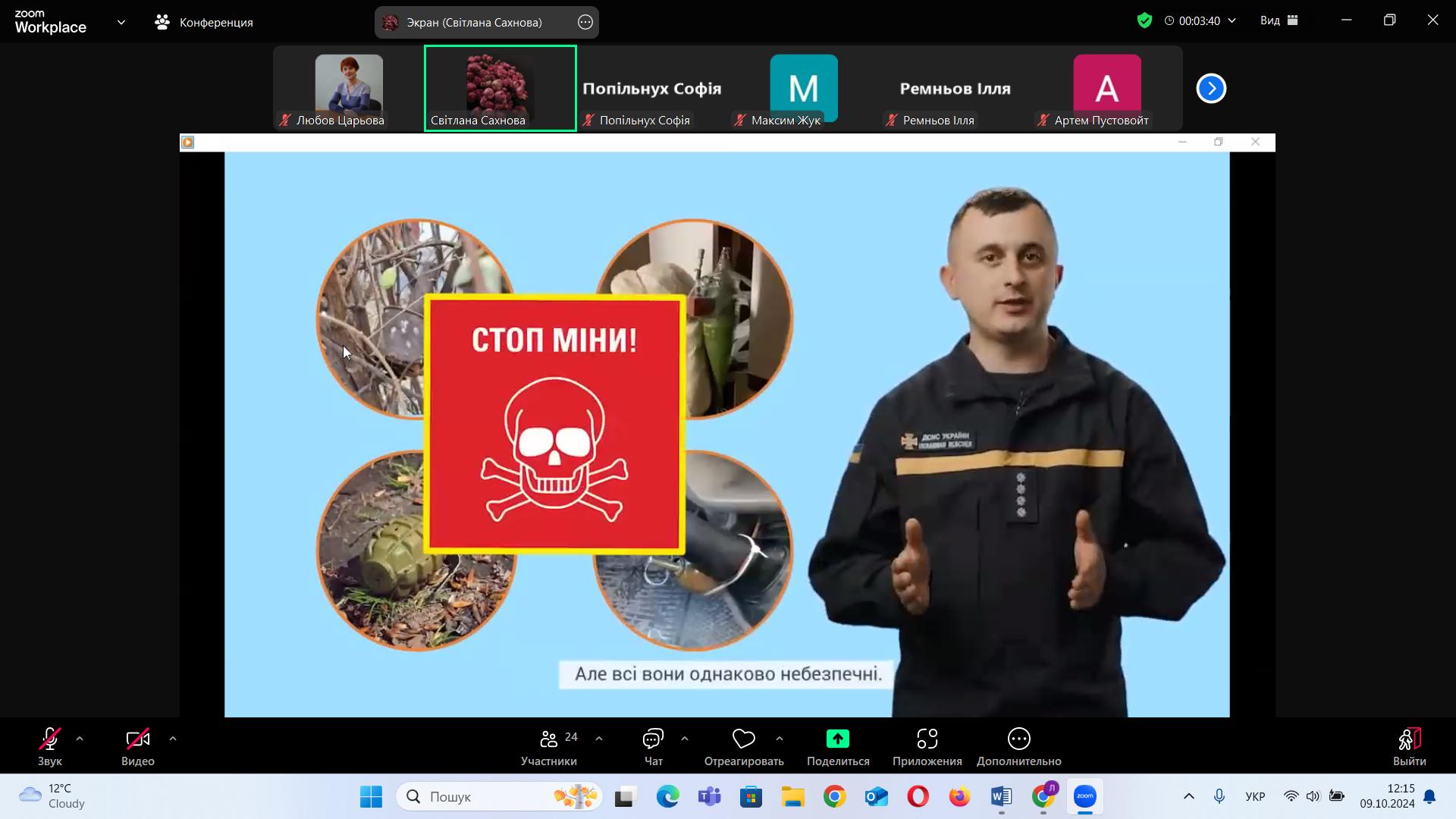
Task: Toggle the system tray microphone icon
Action: pos(1219,796)
